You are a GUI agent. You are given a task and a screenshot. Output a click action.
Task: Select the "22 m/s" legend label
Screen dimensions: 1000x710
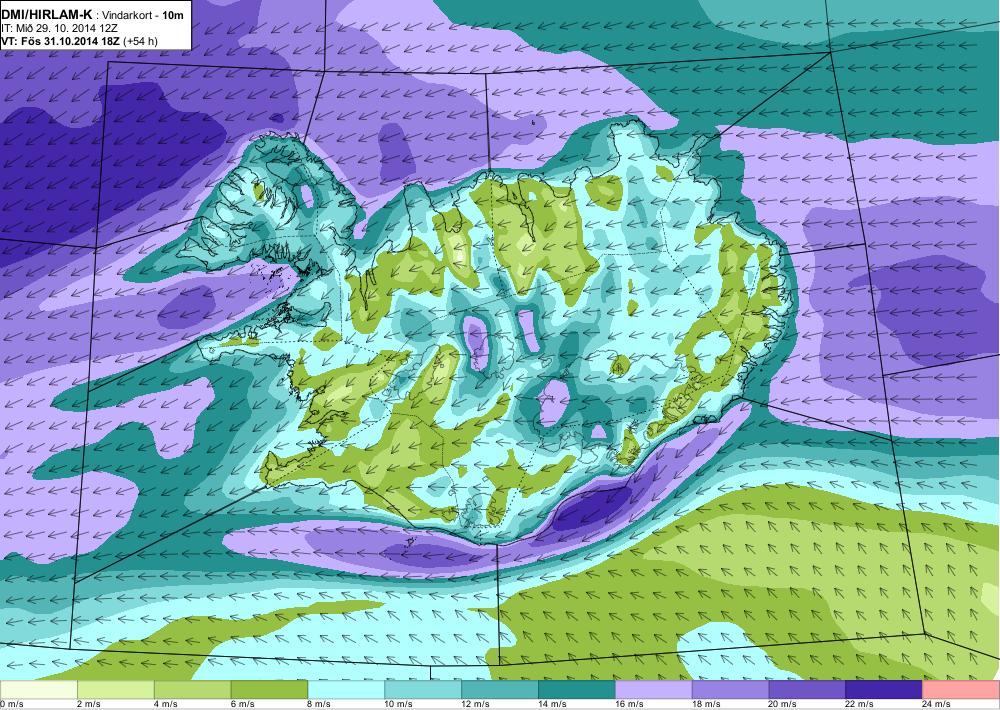pyautogui.click(x=860, y=704)
